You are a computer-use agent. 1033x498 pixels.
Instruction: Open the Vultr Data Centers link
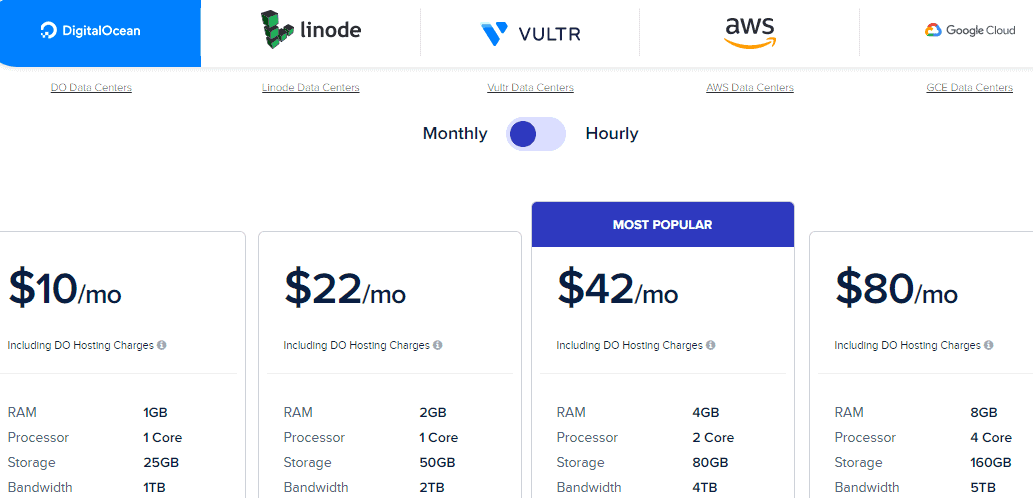(530, 88)
